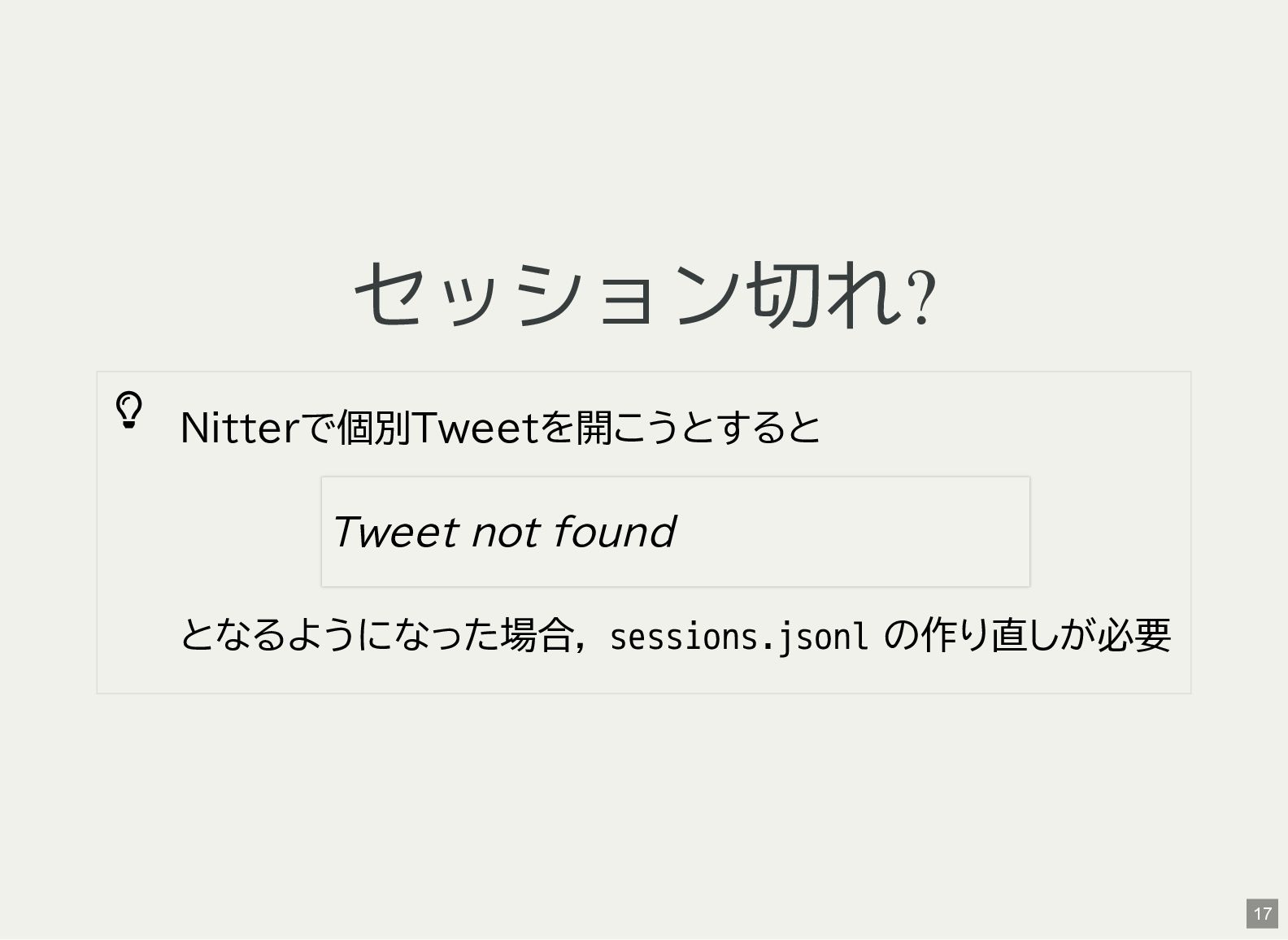Click the text 開こうとすると
The image size is (1288, 940).
(x=698, y=428)
